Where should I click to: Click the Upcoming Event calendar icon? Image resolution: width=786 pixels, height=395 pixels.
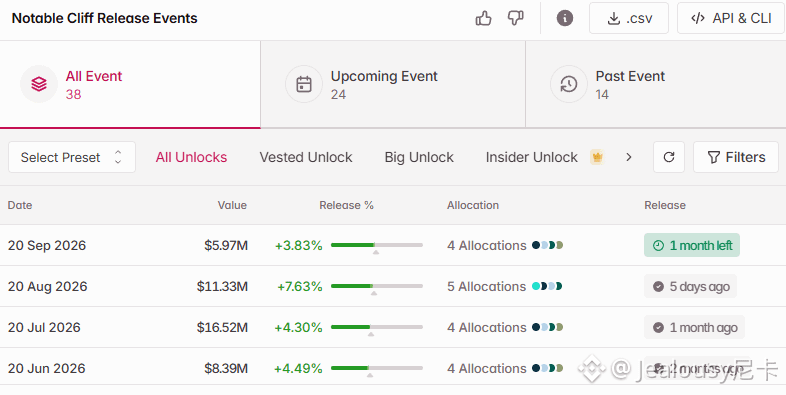[304, 84]
